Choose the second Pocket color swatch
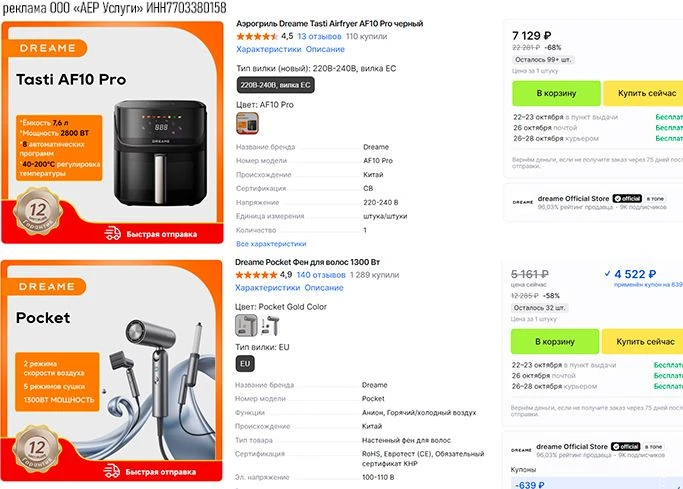The image size is (683, 489). point(270,325)
